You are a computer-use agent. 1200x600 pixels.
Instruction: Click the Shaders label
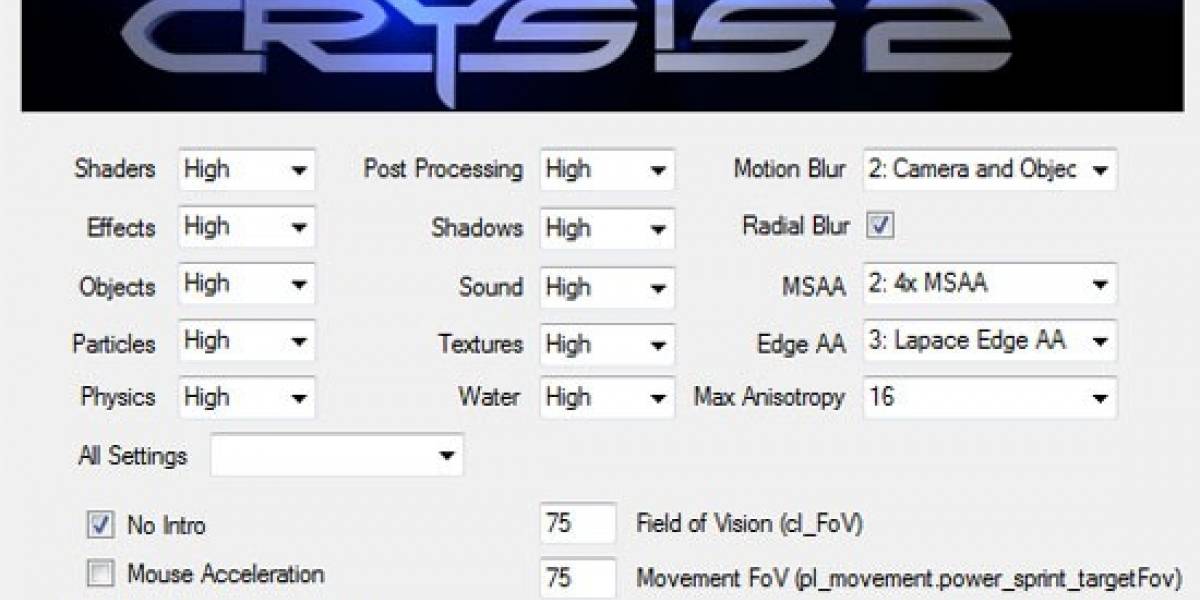coord(115,169)
